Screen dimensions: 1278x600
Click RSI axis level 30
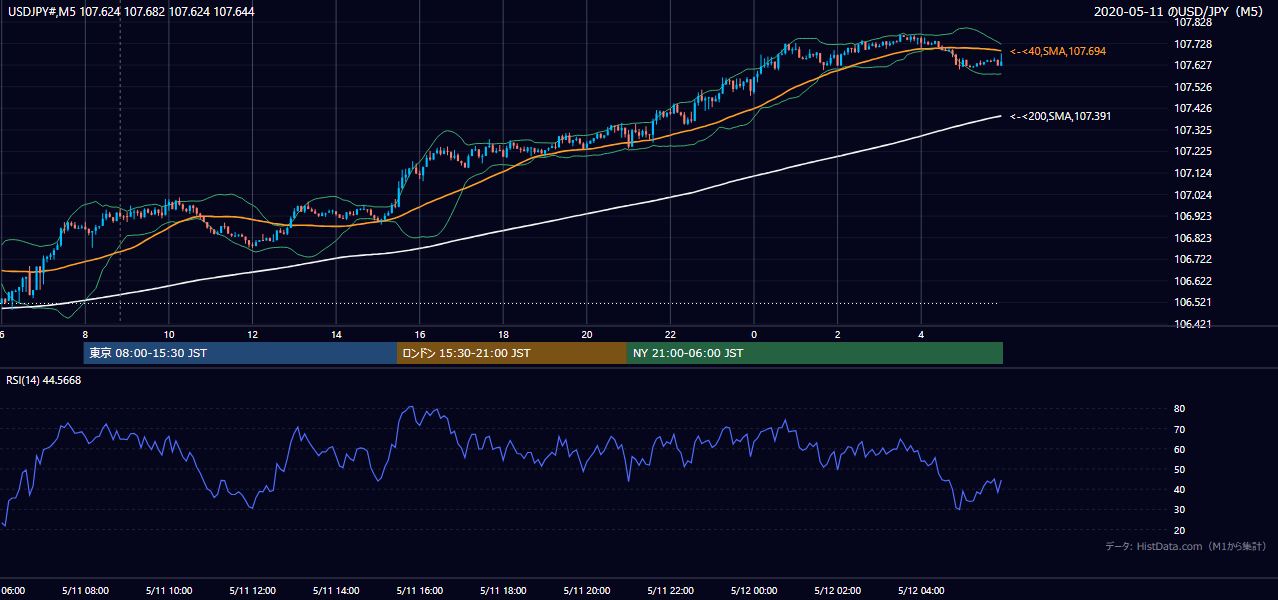tap(1179, 510)
